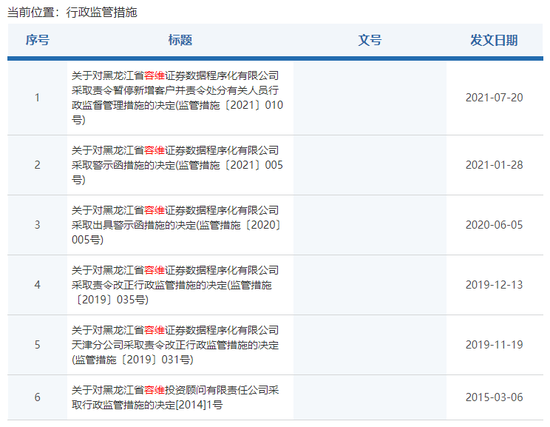Open the 天津分公司 decision titled 监管措施〔2019〕031号

click(x=175, y=345)
